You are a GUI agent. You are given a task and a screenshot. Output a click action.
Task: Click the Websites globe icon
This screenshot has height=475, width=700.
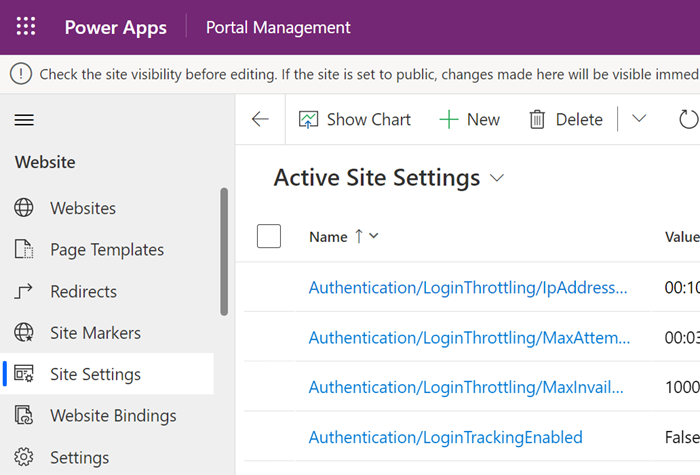point(24,208)
